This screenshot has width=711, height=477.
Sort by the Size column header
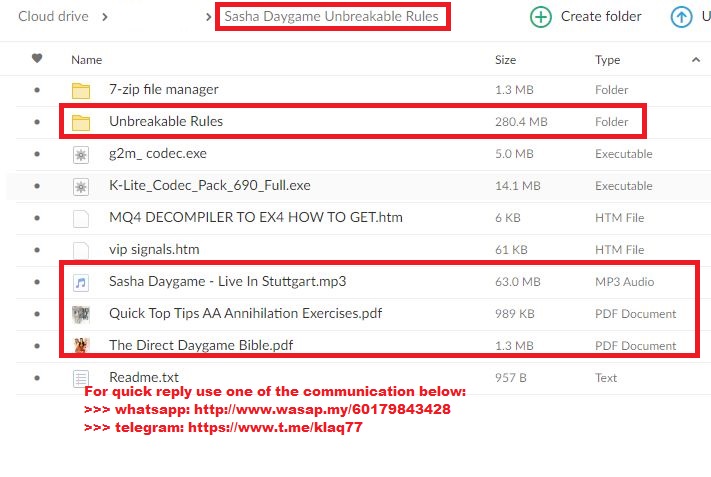point(505,60)
